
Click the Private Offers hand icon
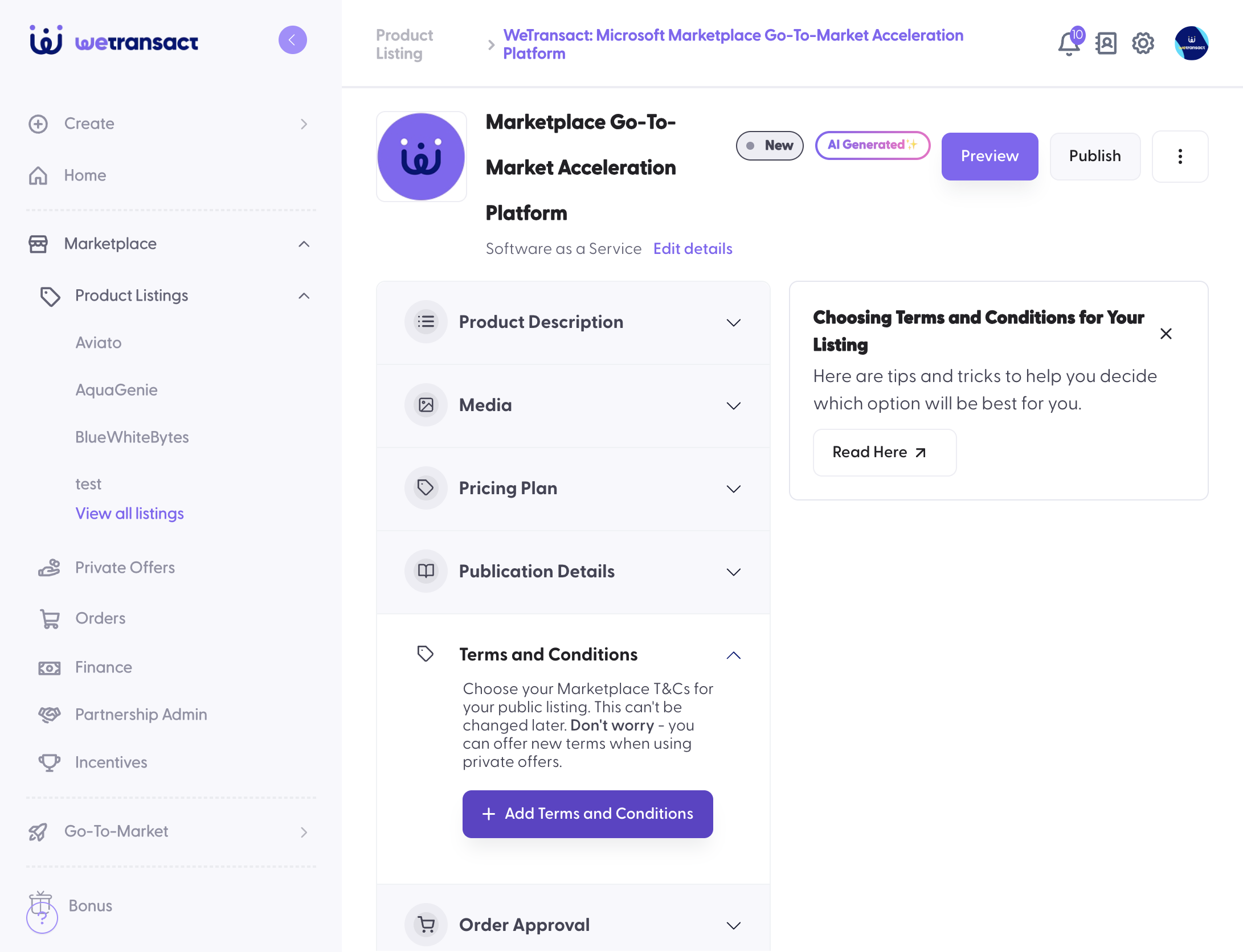pyautogui.click(x=50, y=568)
